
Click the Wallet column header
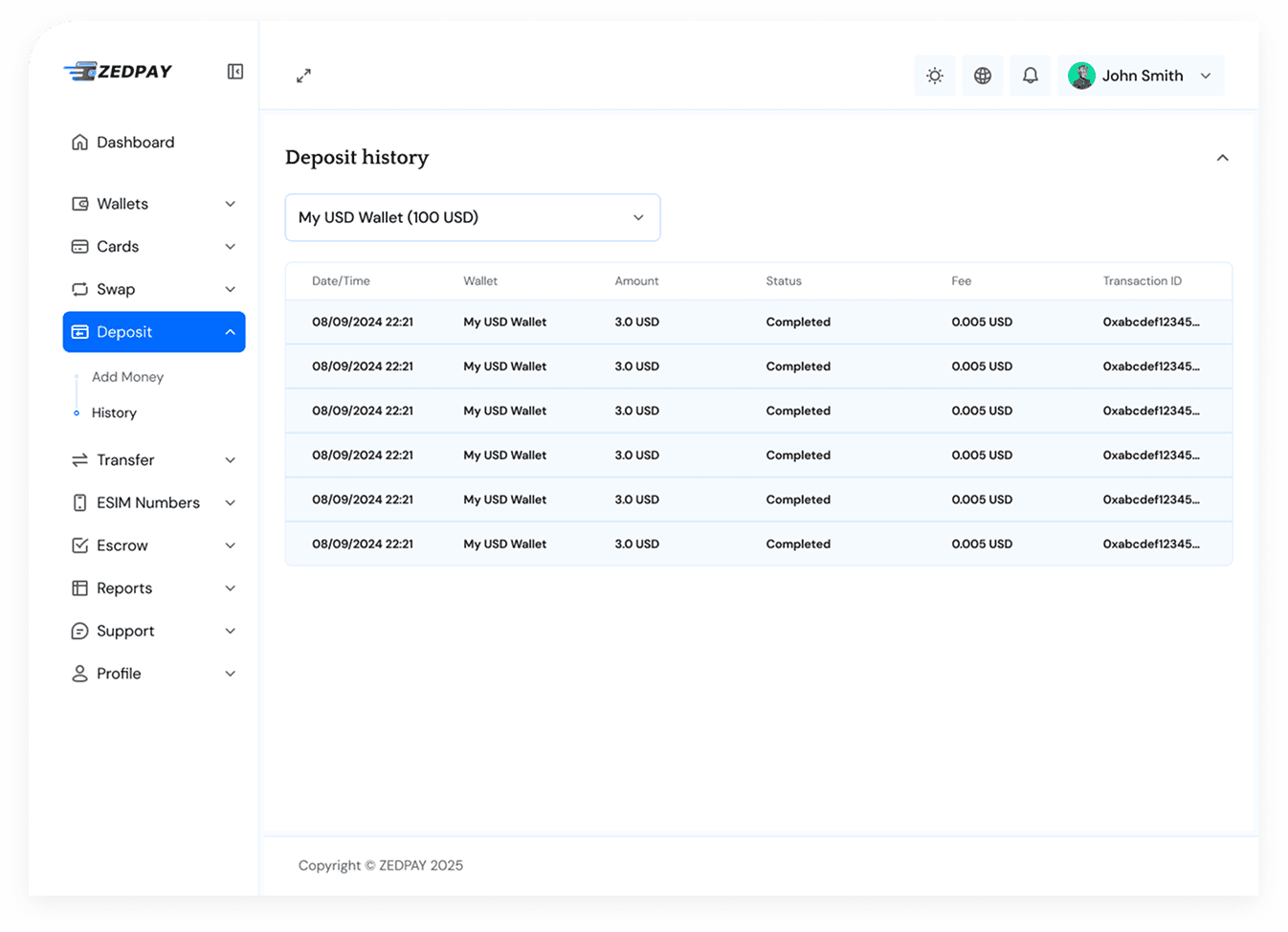pos(480,281)
